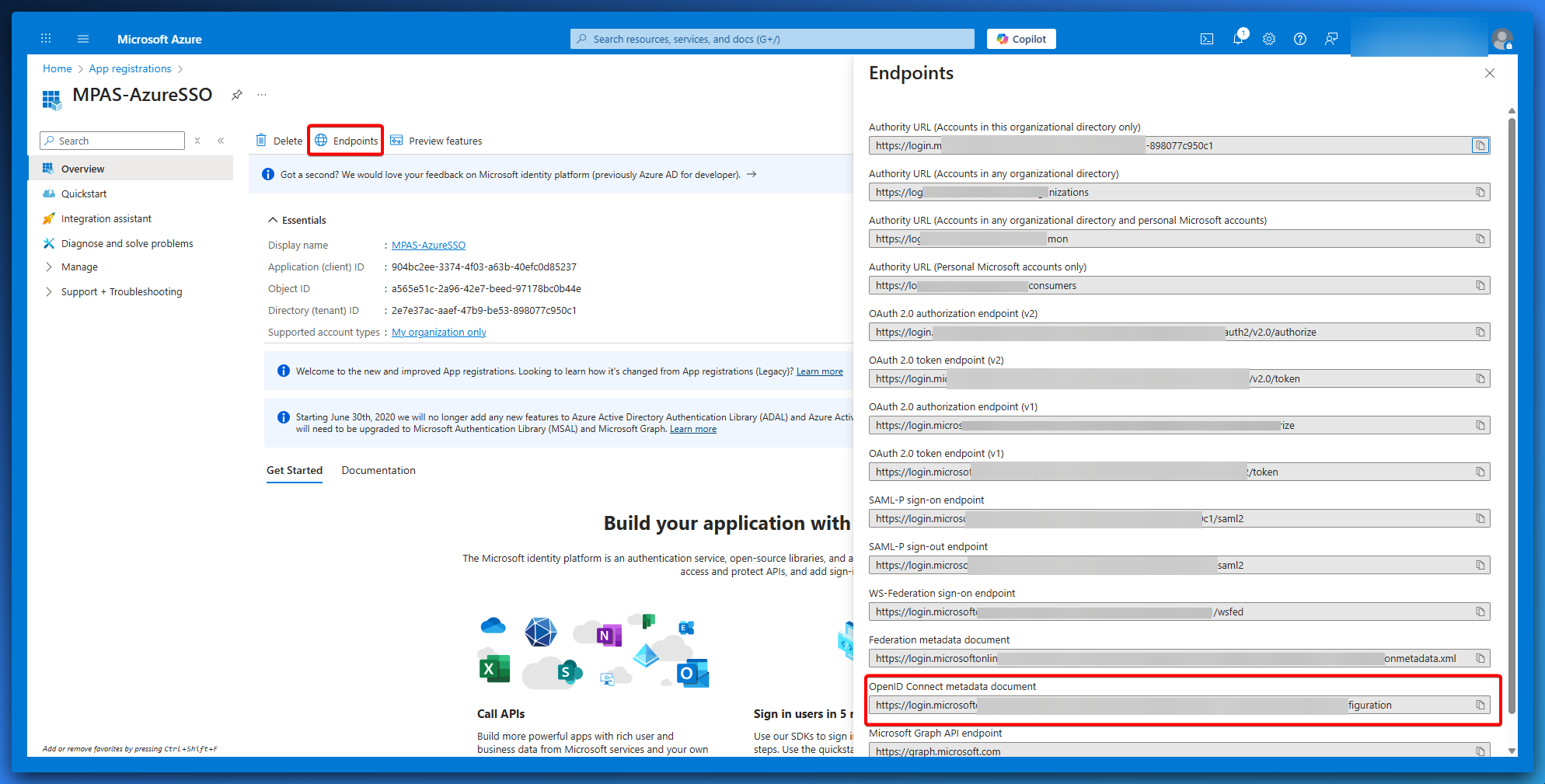Image resolution: width=1545 pixels, height=784 pixels.
Task: Focus the sidebar Search field
Action: [x=113, y=141]
